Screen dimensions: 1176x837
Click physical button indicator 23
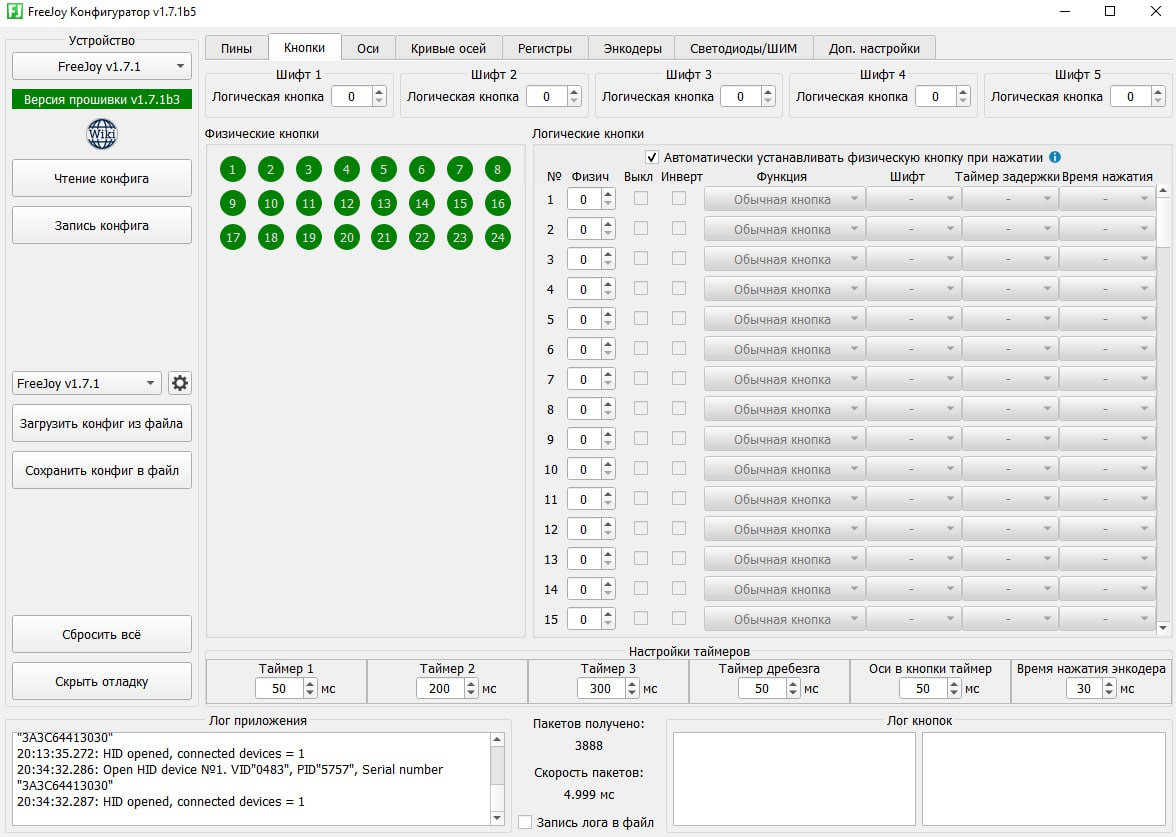point(460,238)
